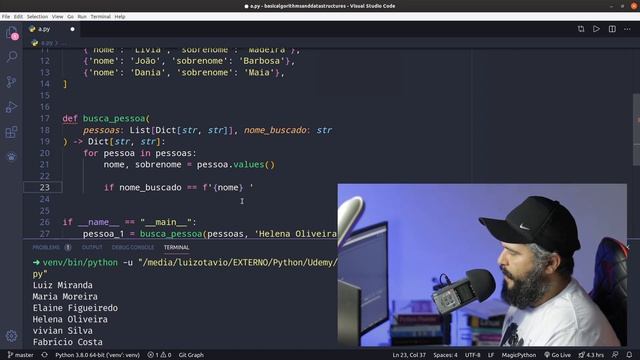
Task: Click the Open Changes icon in editor toolbar
Action: point(581,29)
